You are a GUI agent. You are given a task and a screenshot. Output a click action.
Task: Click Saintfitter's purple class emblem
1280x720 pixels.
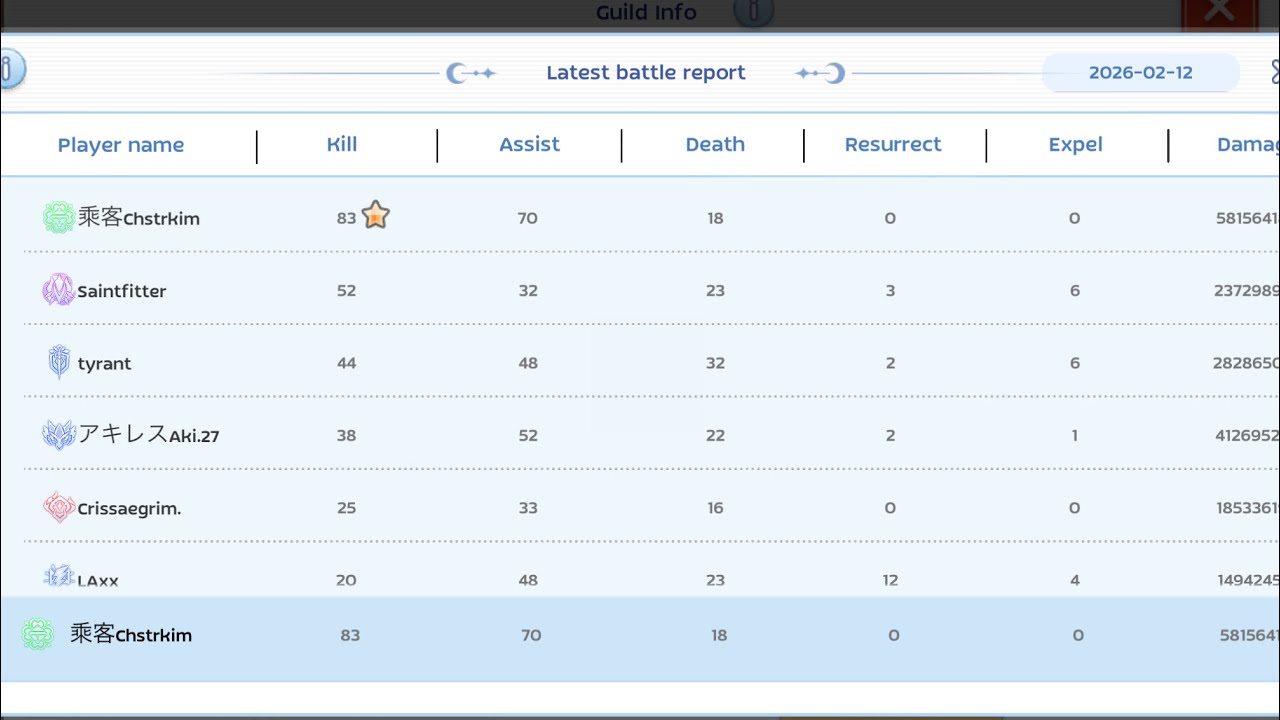pos(58,290)
